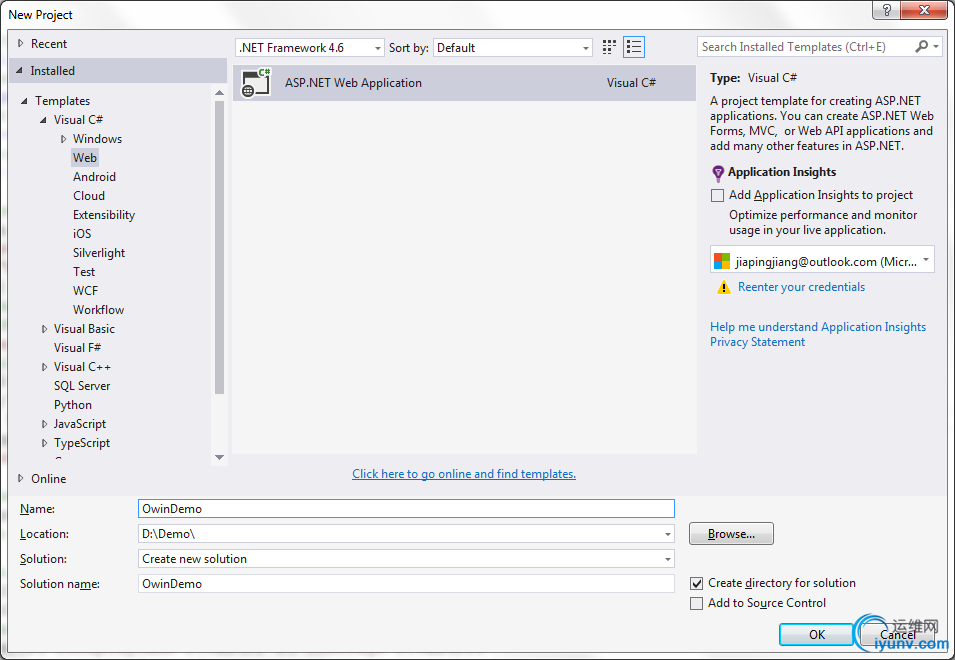The image size is (955, 660).
Task: Close the New Project dialog
Action: pos(924,10)
